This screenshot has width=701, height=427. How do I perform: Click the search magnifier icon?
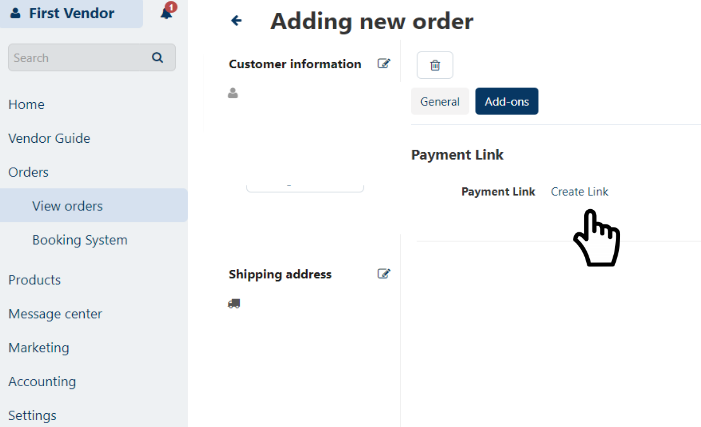point(157,58)
